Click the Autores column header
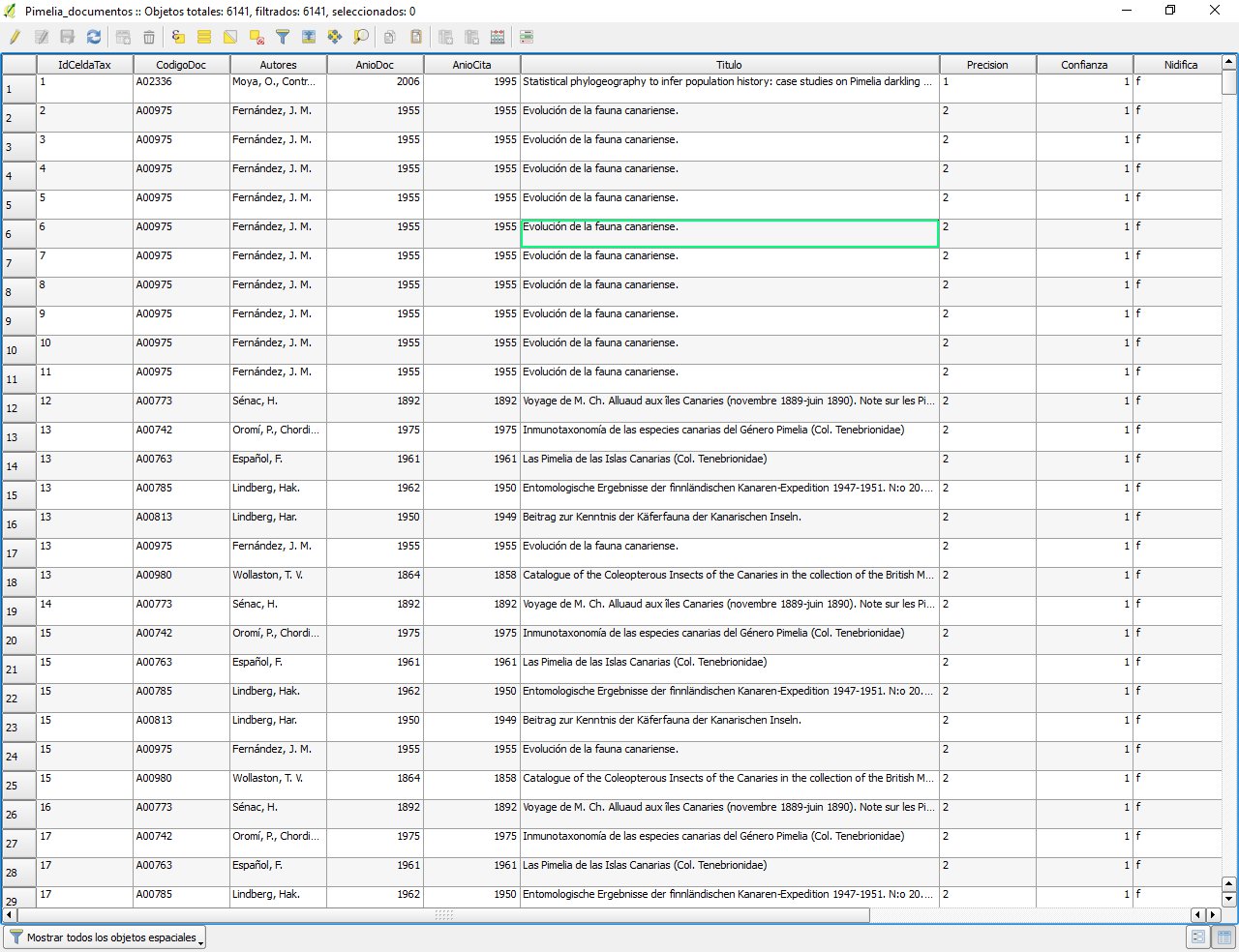Viewport: 1239px width, 952px height. click(x=278, y=65)
